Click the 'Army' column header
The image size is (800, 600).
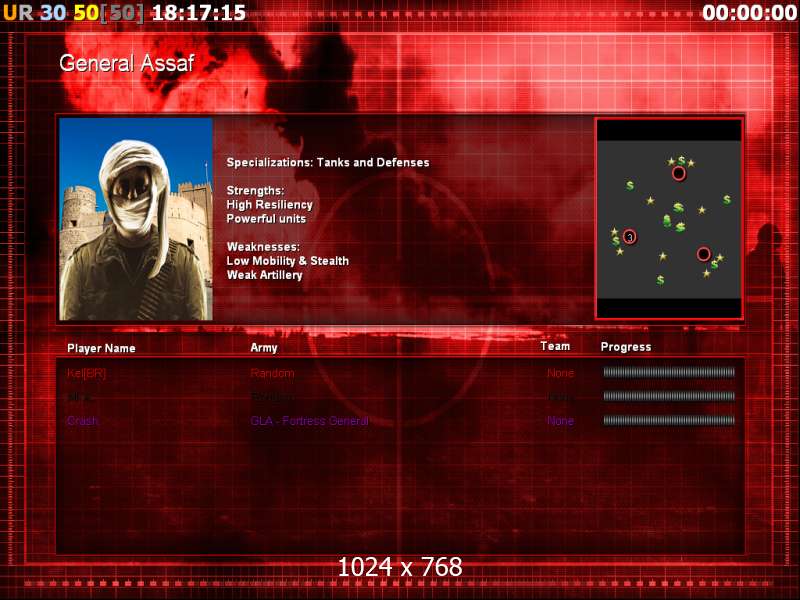point(264,347)
